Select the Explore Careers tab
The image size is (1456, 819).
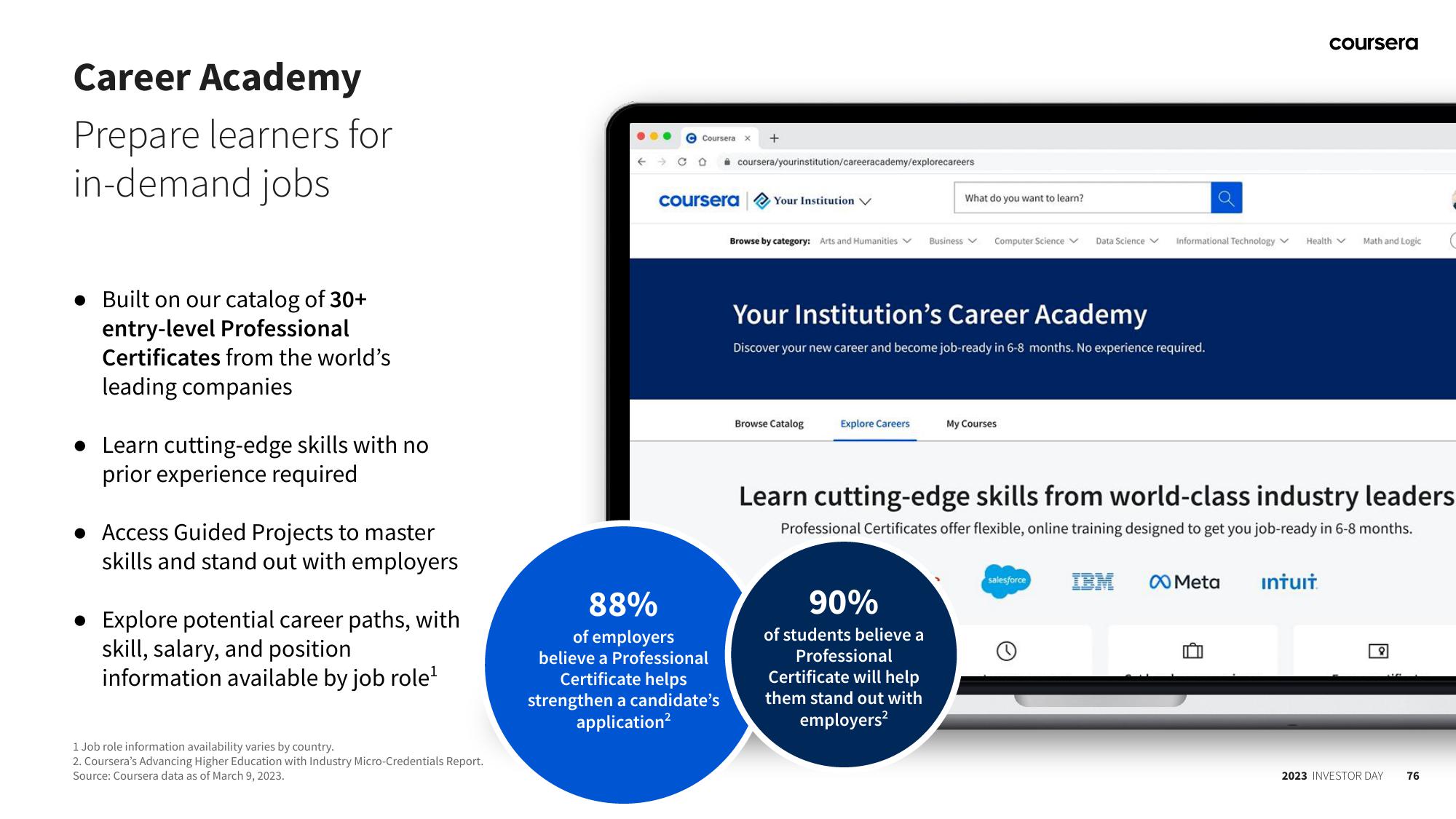pos(873,424)
